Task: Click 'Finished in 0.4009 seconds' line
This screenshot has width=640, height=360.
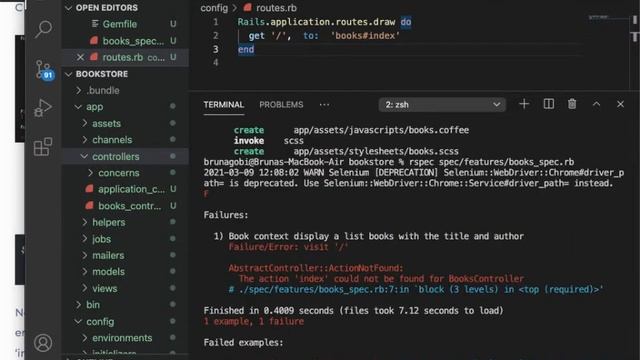Action: pyautogui.click(x=353, y=311)
